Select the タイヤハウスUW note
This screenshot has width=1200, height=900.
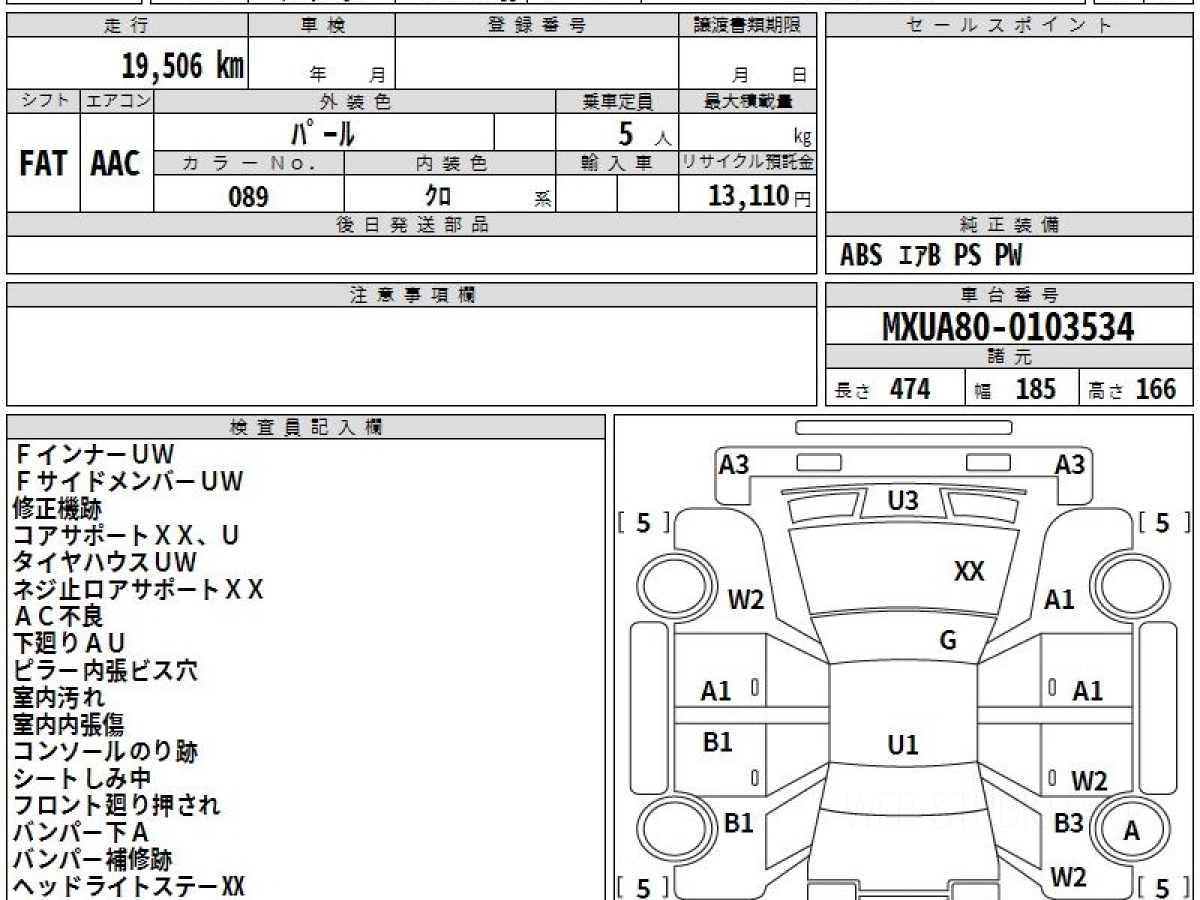105,563
